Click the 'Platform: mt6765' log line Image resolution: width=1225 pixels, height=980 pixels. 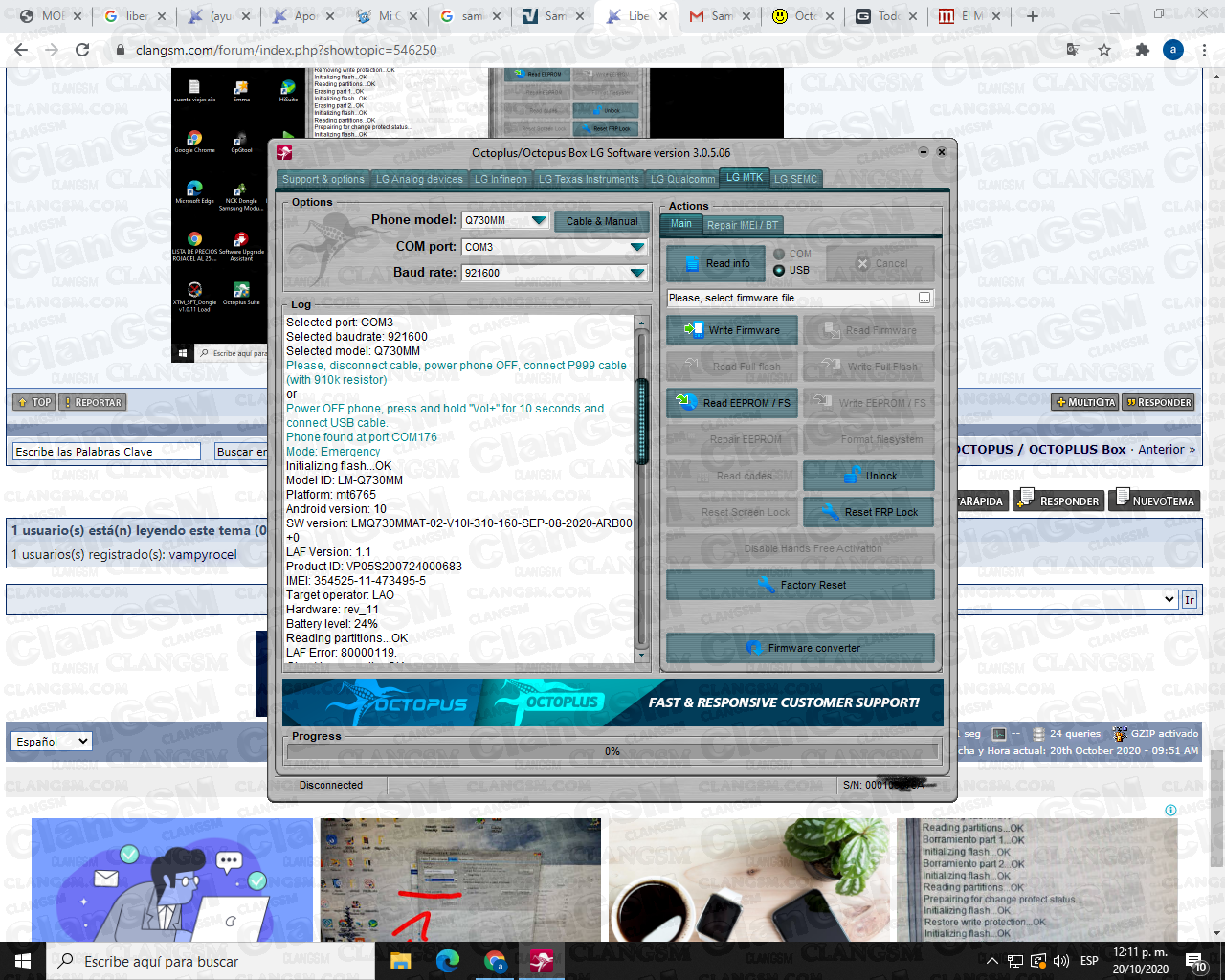pos(331,495)
